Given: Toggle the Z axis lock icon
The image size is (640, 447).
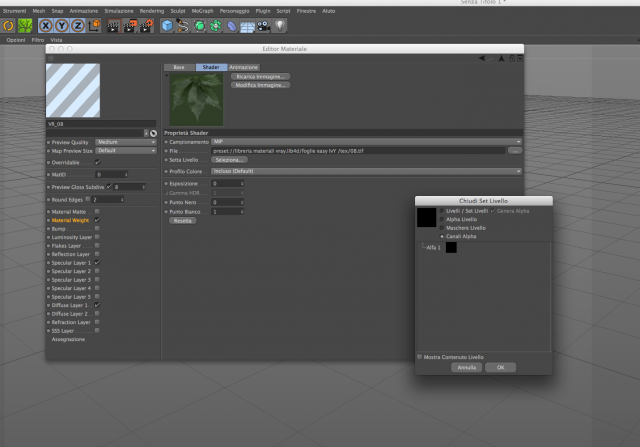Looking at the screenshot, I should [78, 26].
